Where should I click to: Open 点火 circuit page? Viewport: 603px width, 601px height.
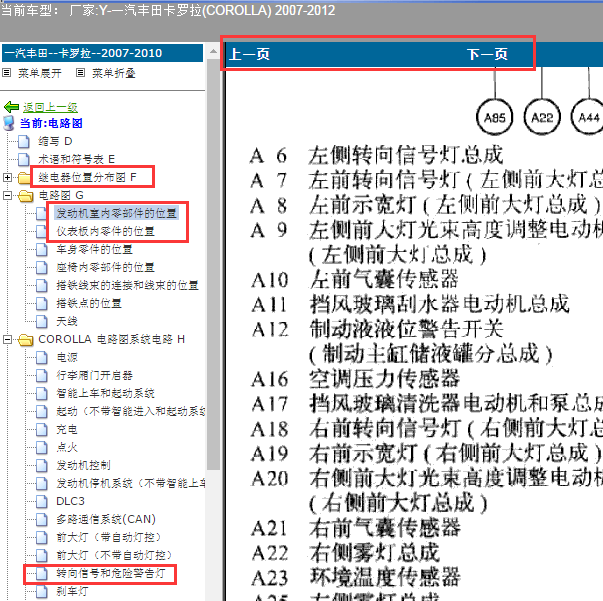coord(67,448)
